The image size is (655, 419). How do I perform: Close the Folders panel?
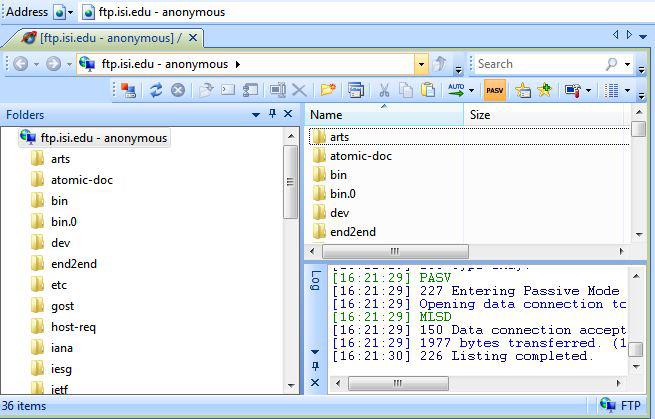tap(288, 114)
